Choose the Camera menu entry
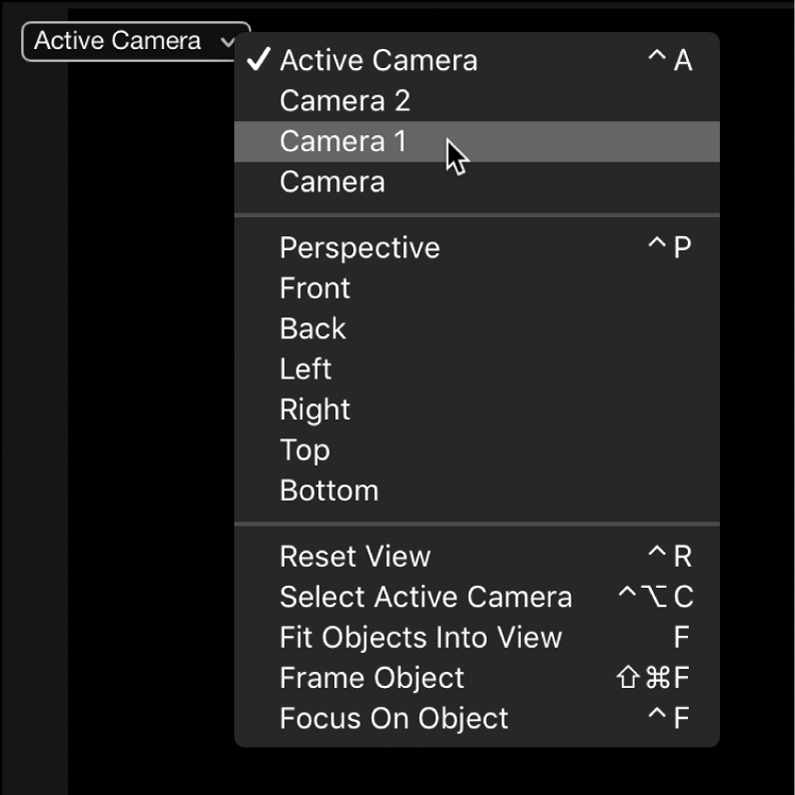Image resolution: width=795 pixels, height=795 pixels. point(332,182)
